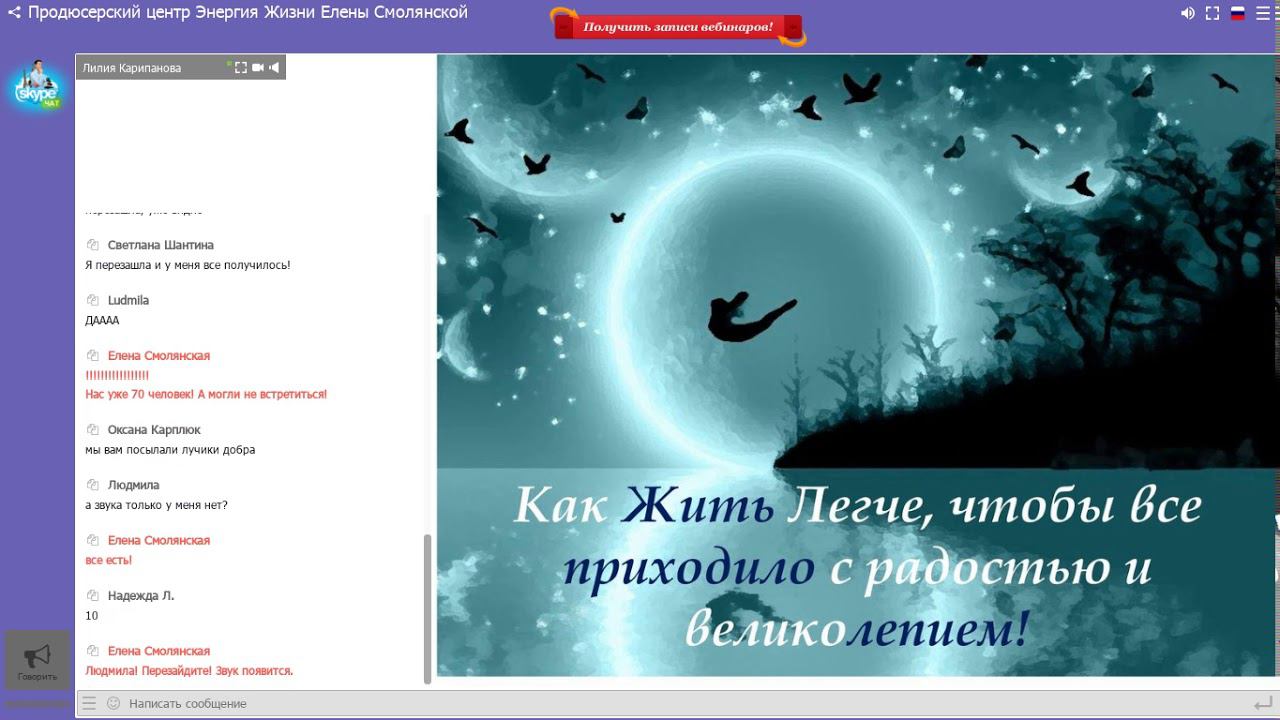Toggle the speaker in Лилия Карипанова's video panel
Screen dimensions: 1280x720
click(x=274, y=68)
